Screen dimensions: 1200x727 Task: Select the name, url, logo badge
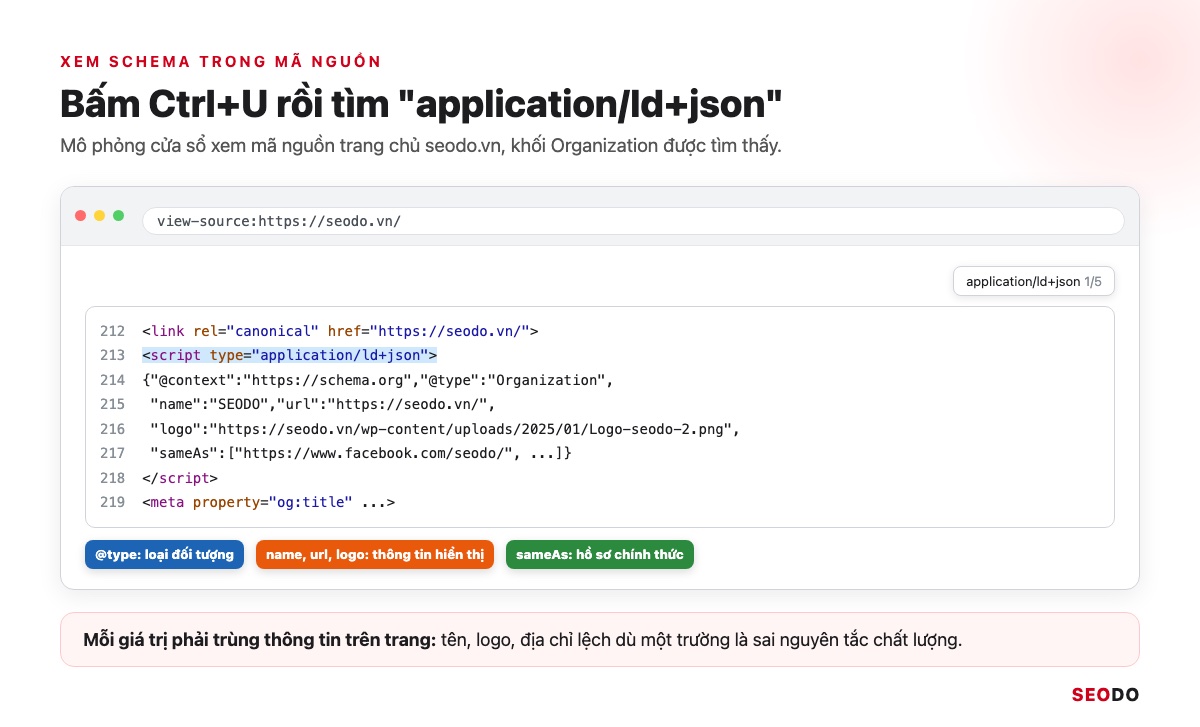(375, 554)
